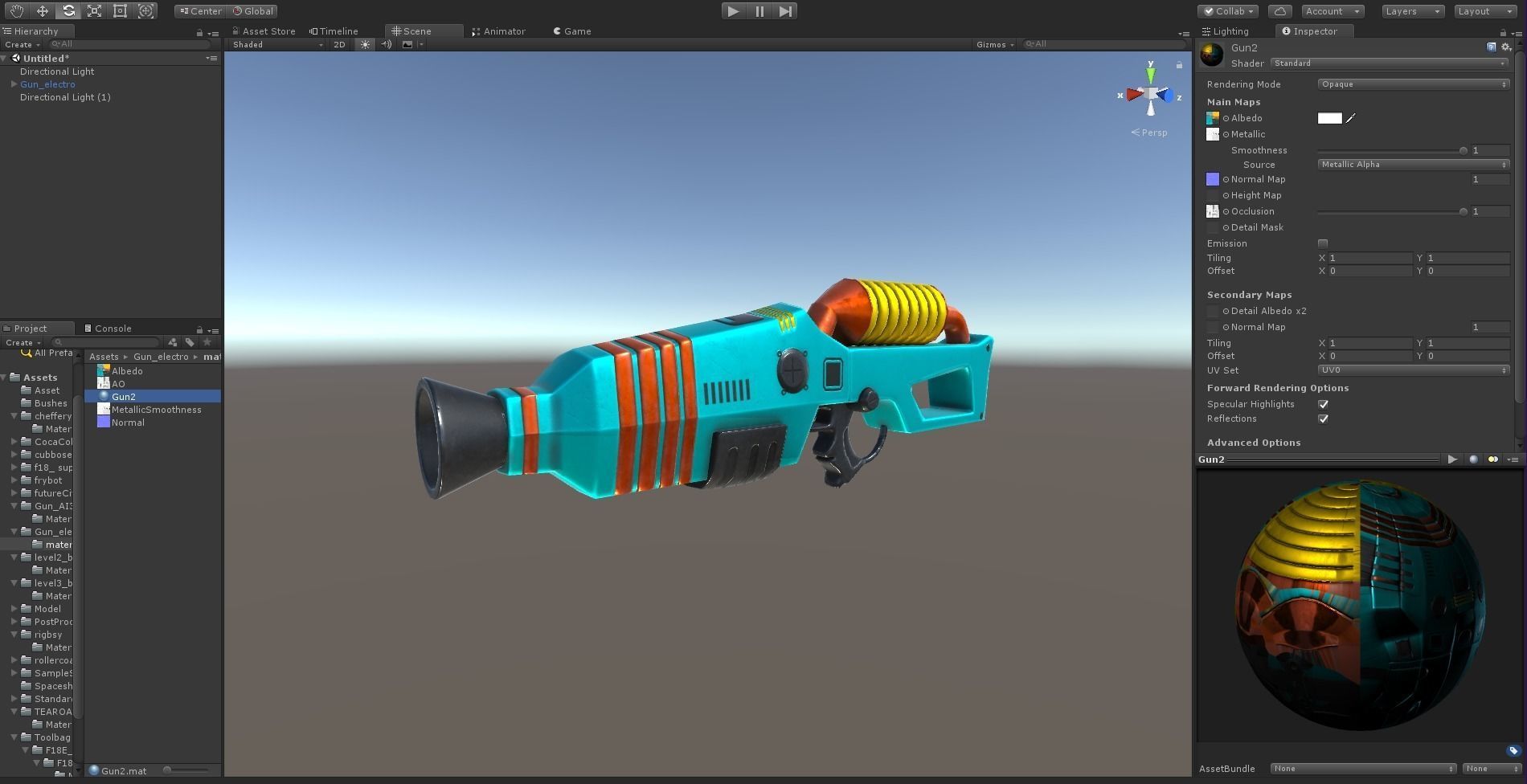Open the Layout dropdown

click(x=1484, y=11)
